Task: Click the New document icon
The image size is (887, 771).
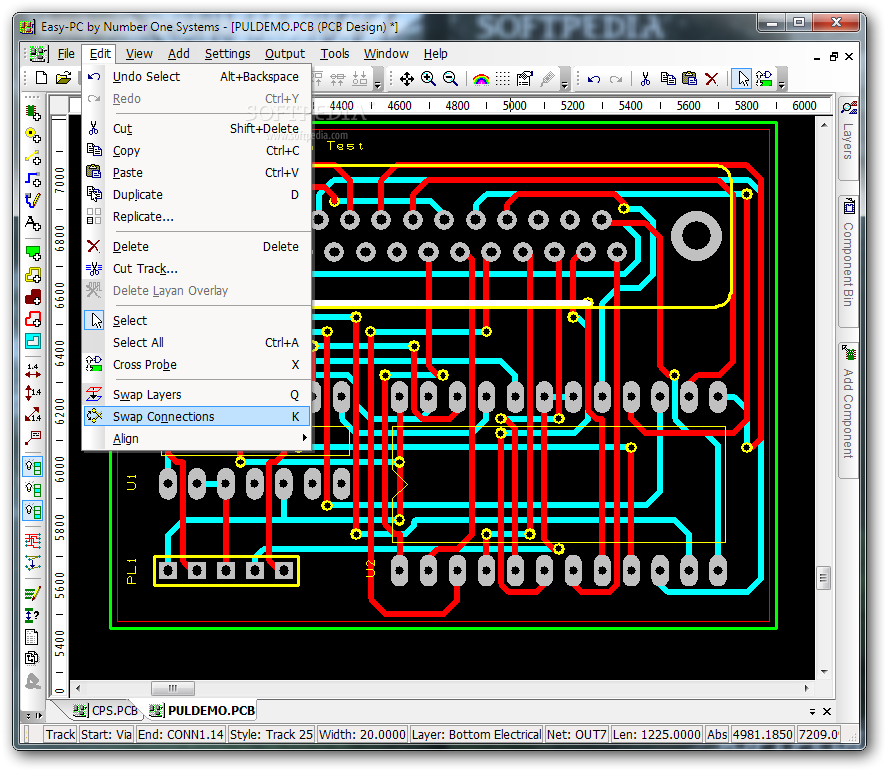Action: 41,78
